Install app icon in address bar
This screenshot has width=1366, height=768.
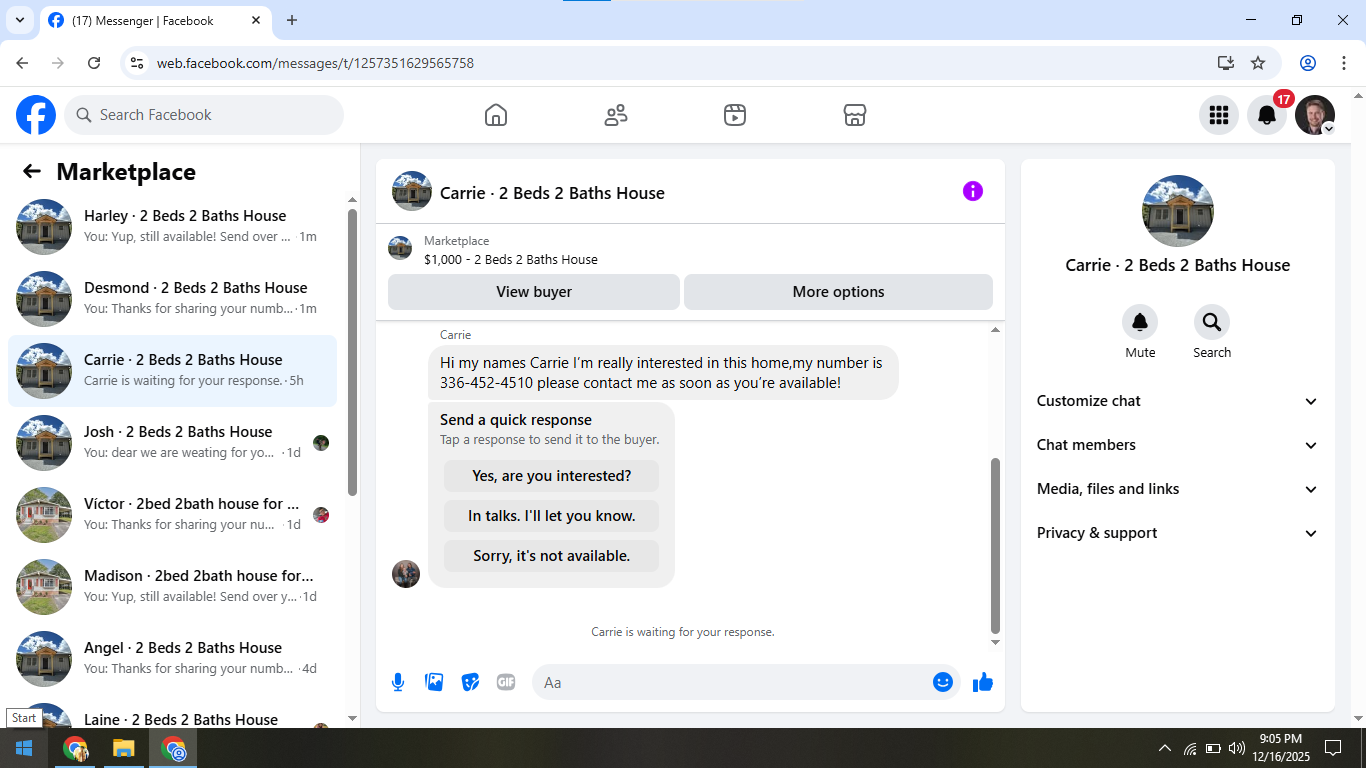1226,63
